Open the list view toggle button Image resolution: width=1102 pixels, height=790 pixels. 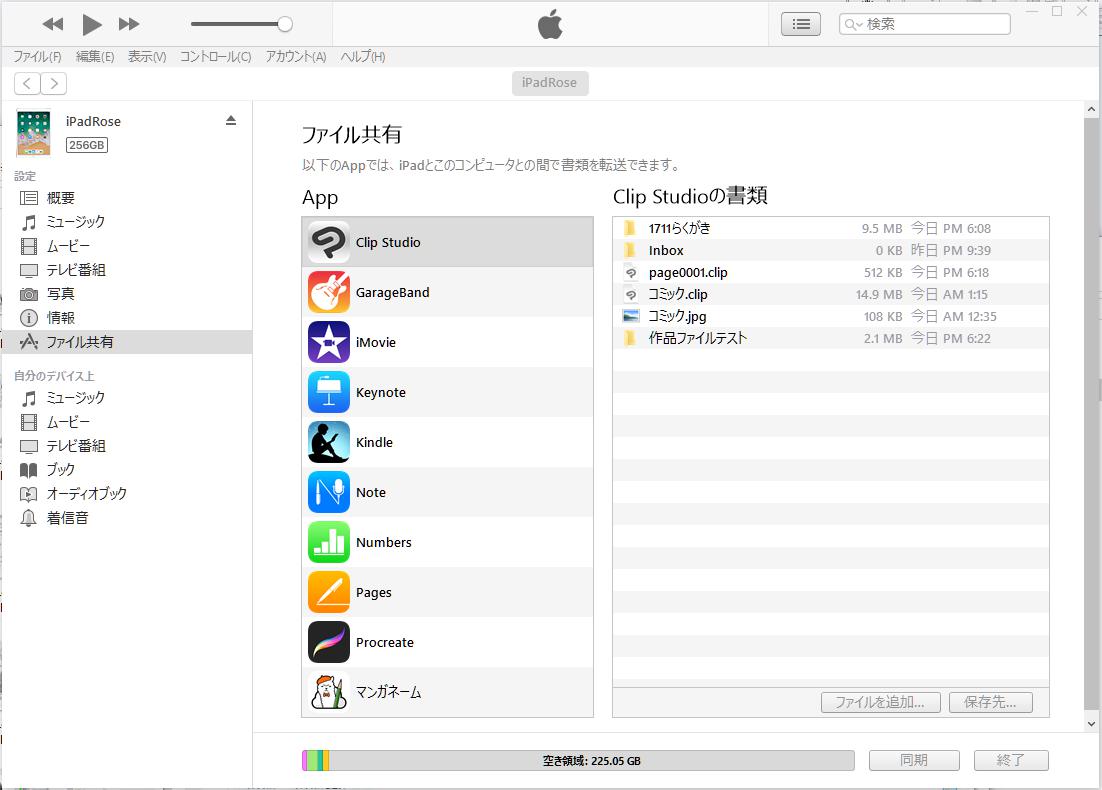[x=800, y=25]
